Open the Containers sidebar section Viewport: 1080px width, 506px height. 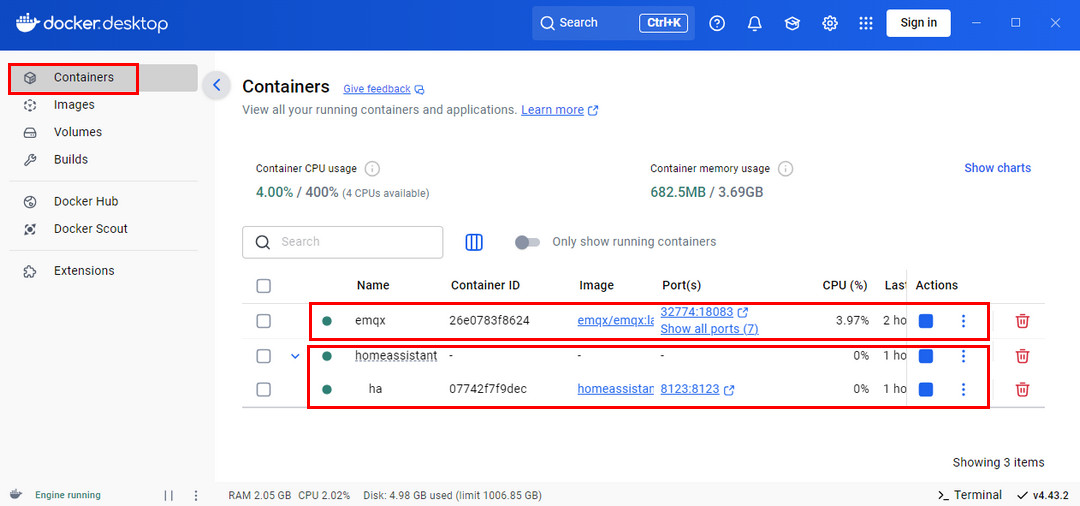point(103,78)
